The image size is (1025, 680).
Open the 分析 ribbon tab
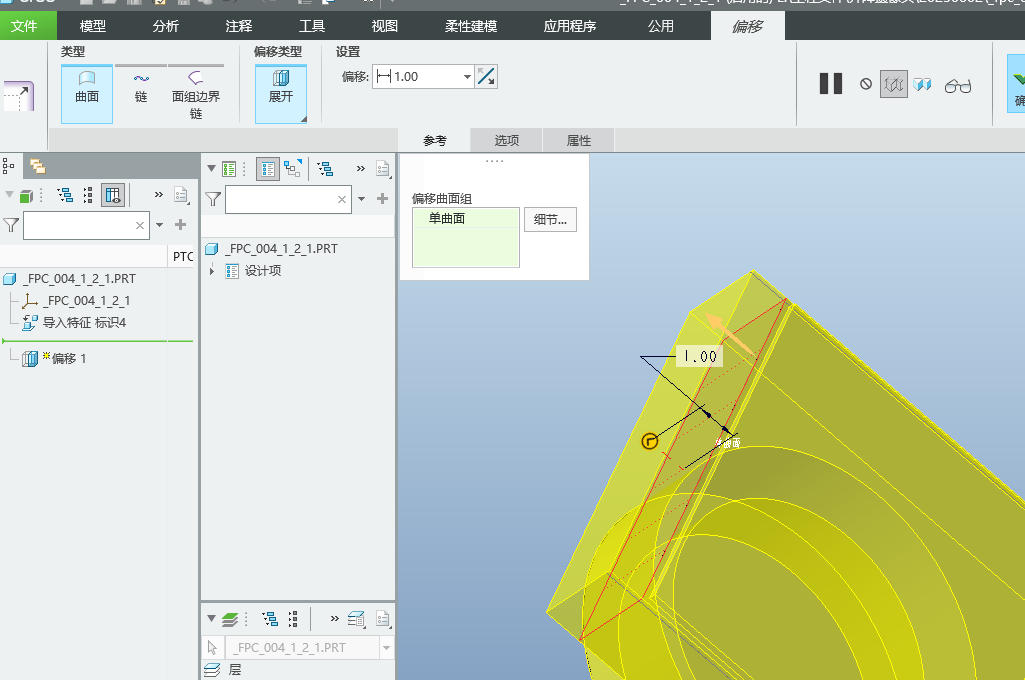[166, 26]
